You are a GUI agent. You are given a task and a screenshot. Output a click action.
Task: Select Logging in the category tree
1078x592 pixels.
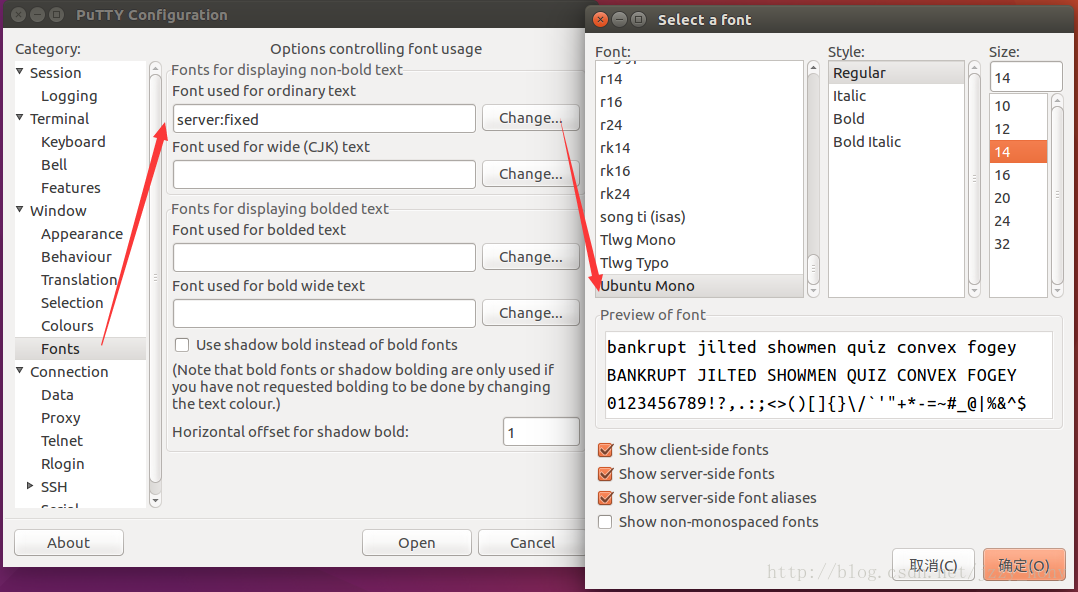pos(69,96)
